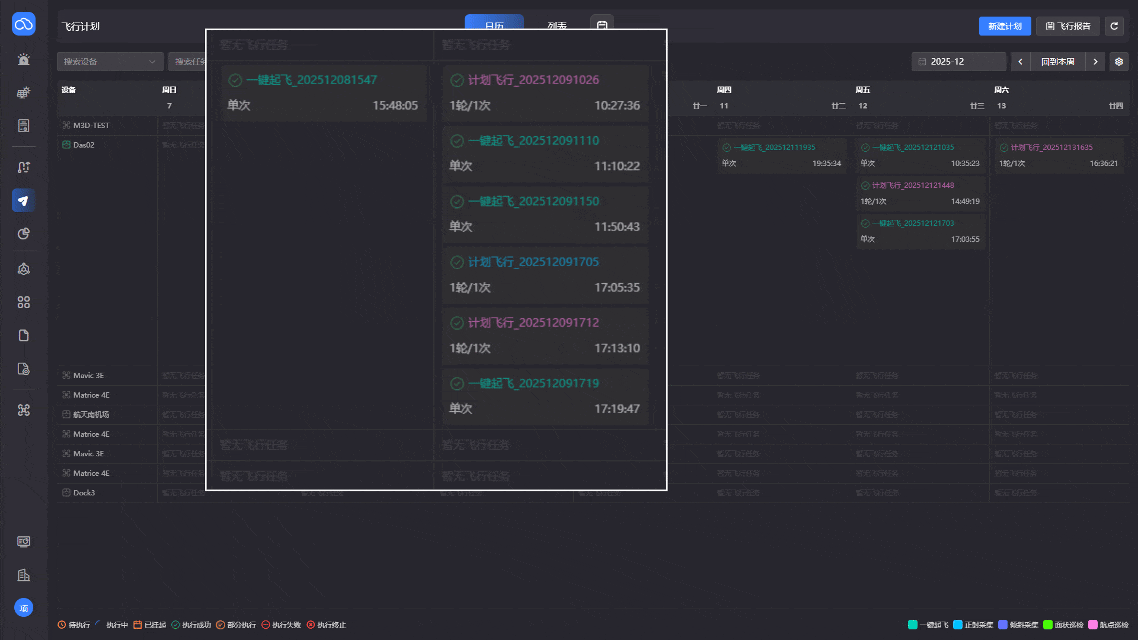Open the 飞行报告 flight report button
This screenshot has width=1138, height=640.
click(1068, 26)
